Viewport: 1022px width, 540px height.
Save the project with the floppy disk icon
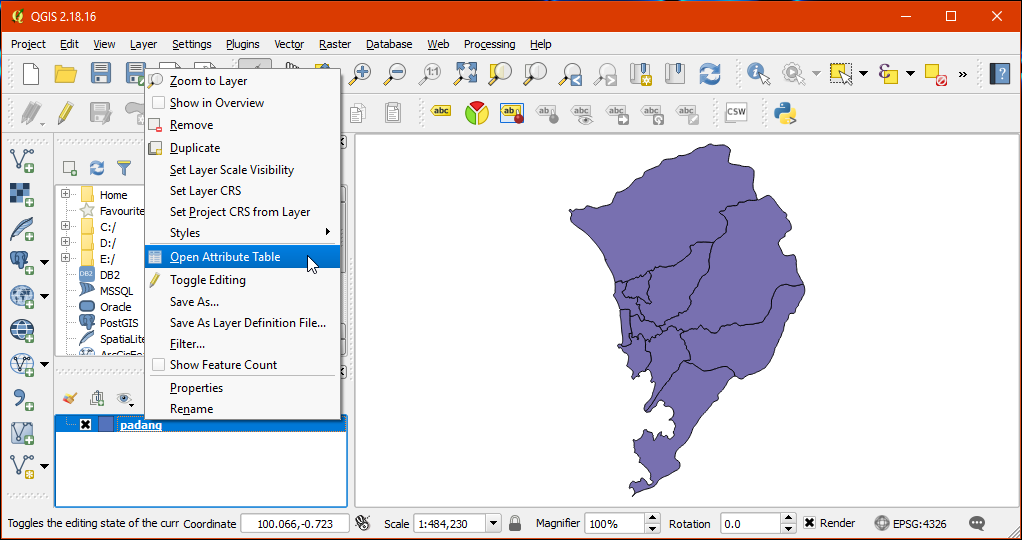100,73
